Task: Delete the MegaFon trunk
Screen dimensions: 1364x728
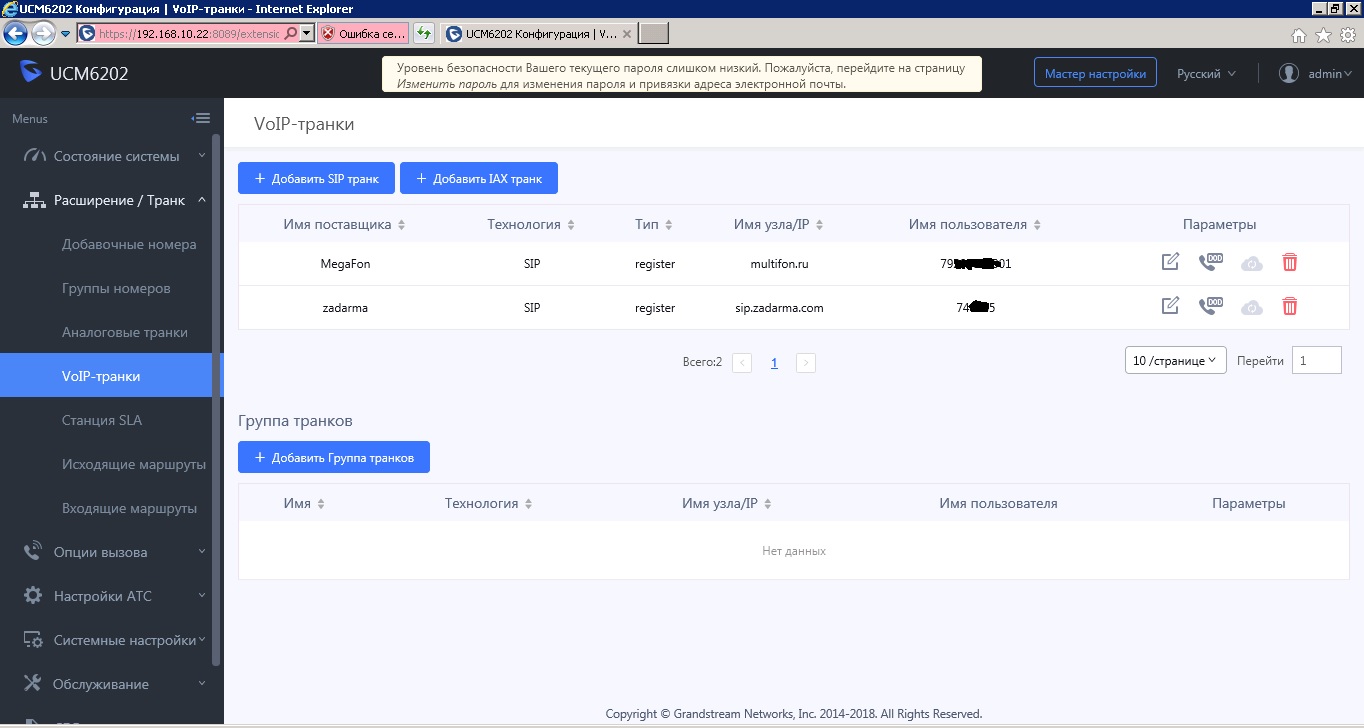Action: pyautogui.click(x=1290, y=262)
